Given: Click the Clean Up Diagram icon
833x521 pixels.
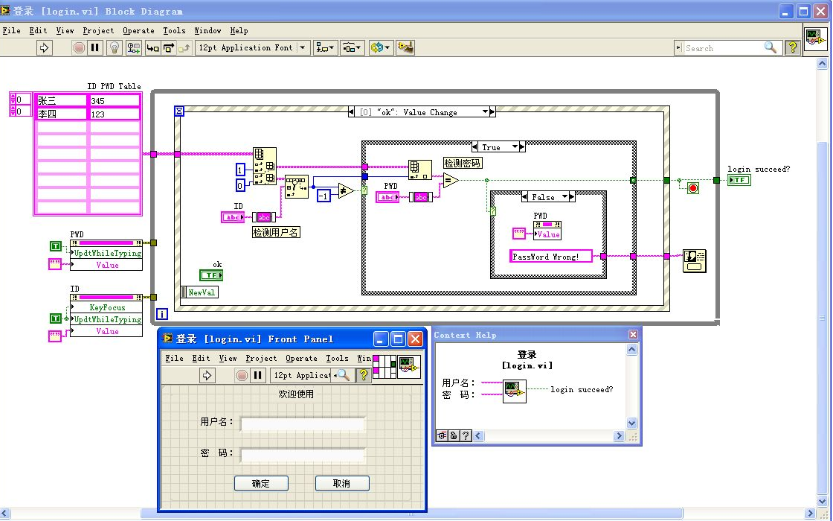Looking at the screenshot, I should pyautogui.click(x=405, y=48).
